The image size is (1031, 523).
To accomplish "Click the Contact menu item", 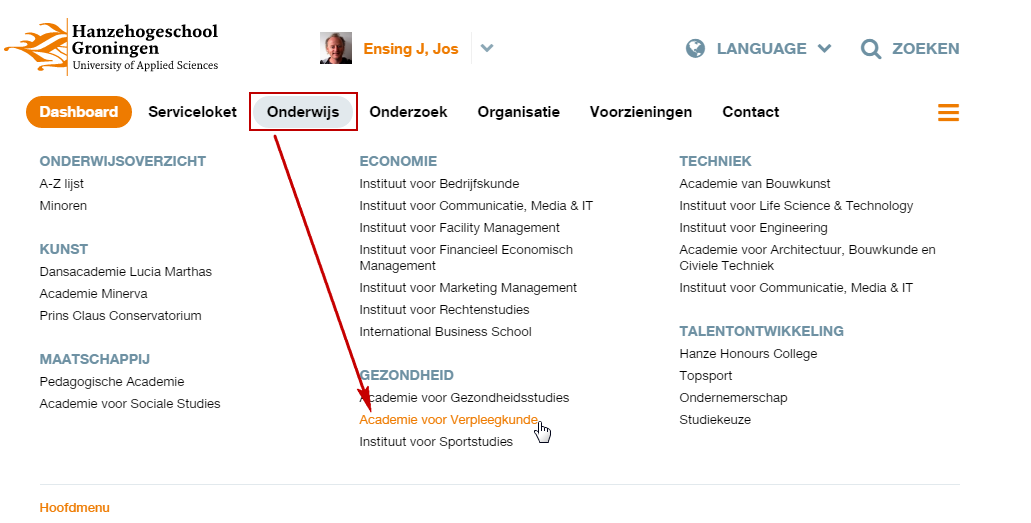I will point(751,112).
